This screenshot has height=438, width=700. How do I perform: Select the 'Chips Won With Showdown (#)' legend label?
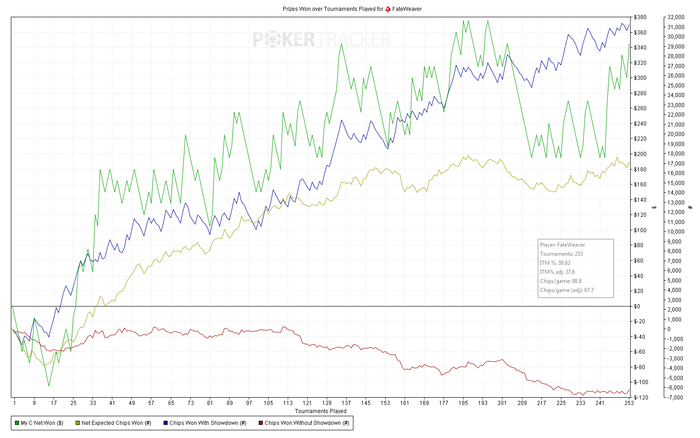[208, 423]
